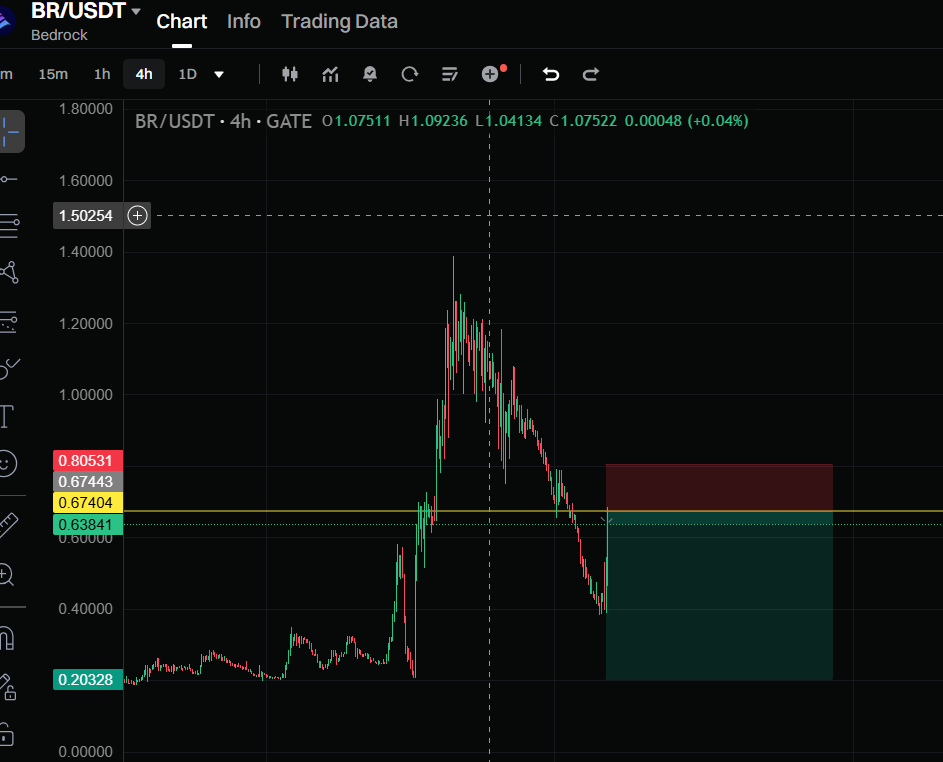Select the trend line drawing tool
Screen dimensions: 943x762
(x=9, y=179)
